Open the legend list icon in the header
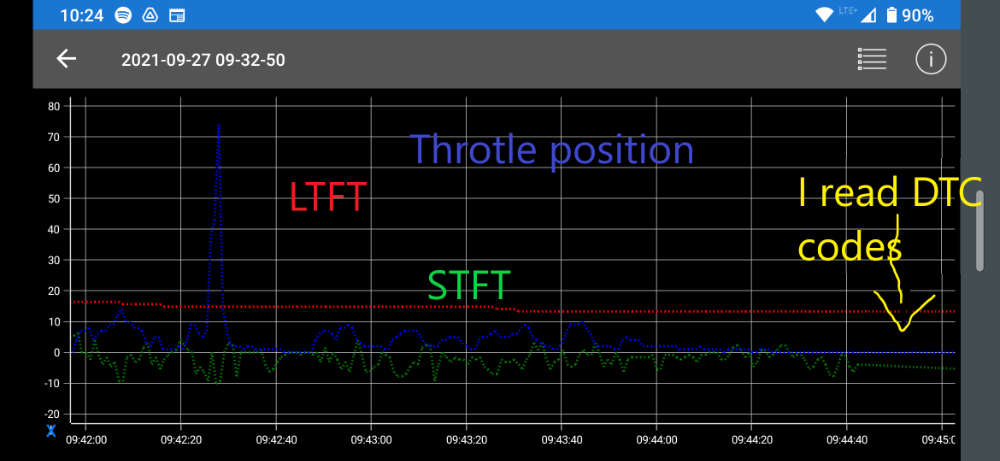Image resolution: width=1000 pixels, height=461 pixels. (x=872, y=59)
